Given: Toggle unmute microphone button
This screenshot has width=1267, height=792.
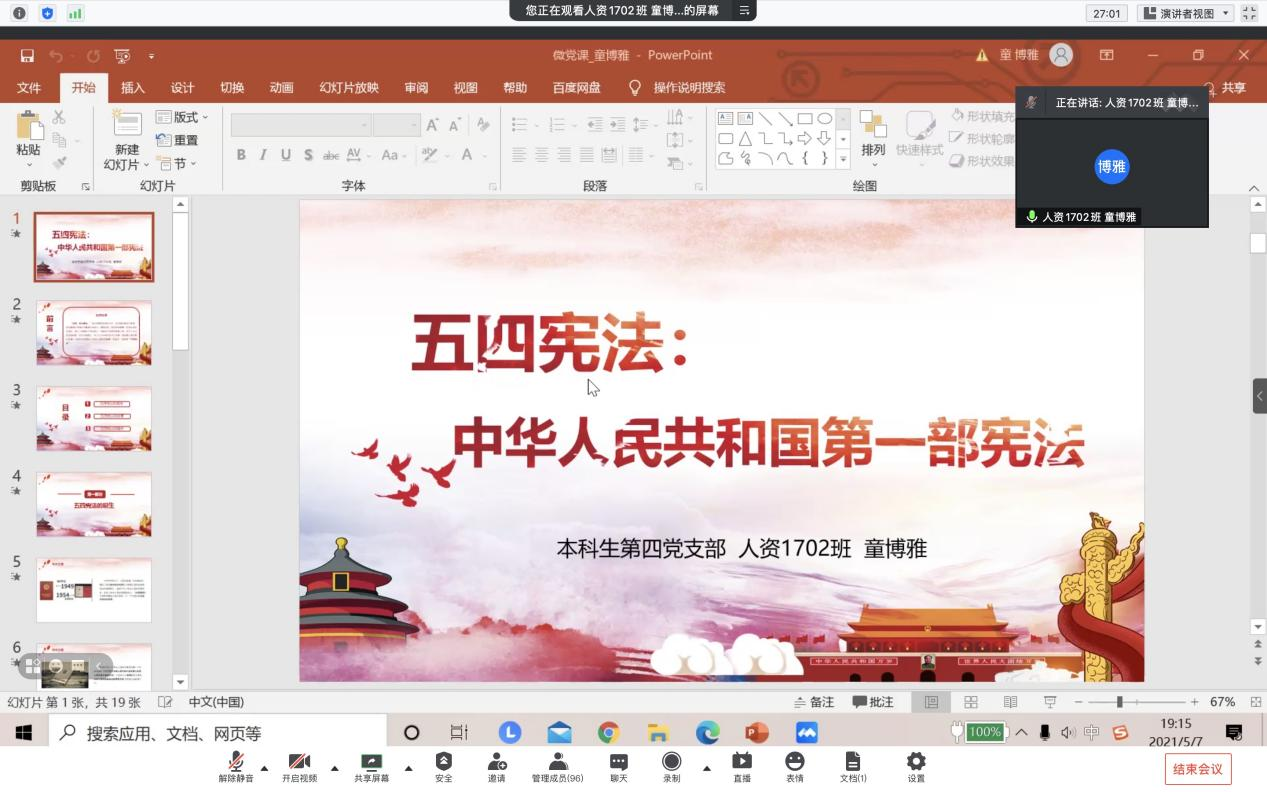Looking at the screenshot, I should pyautogui.click(x=236, y=767).
